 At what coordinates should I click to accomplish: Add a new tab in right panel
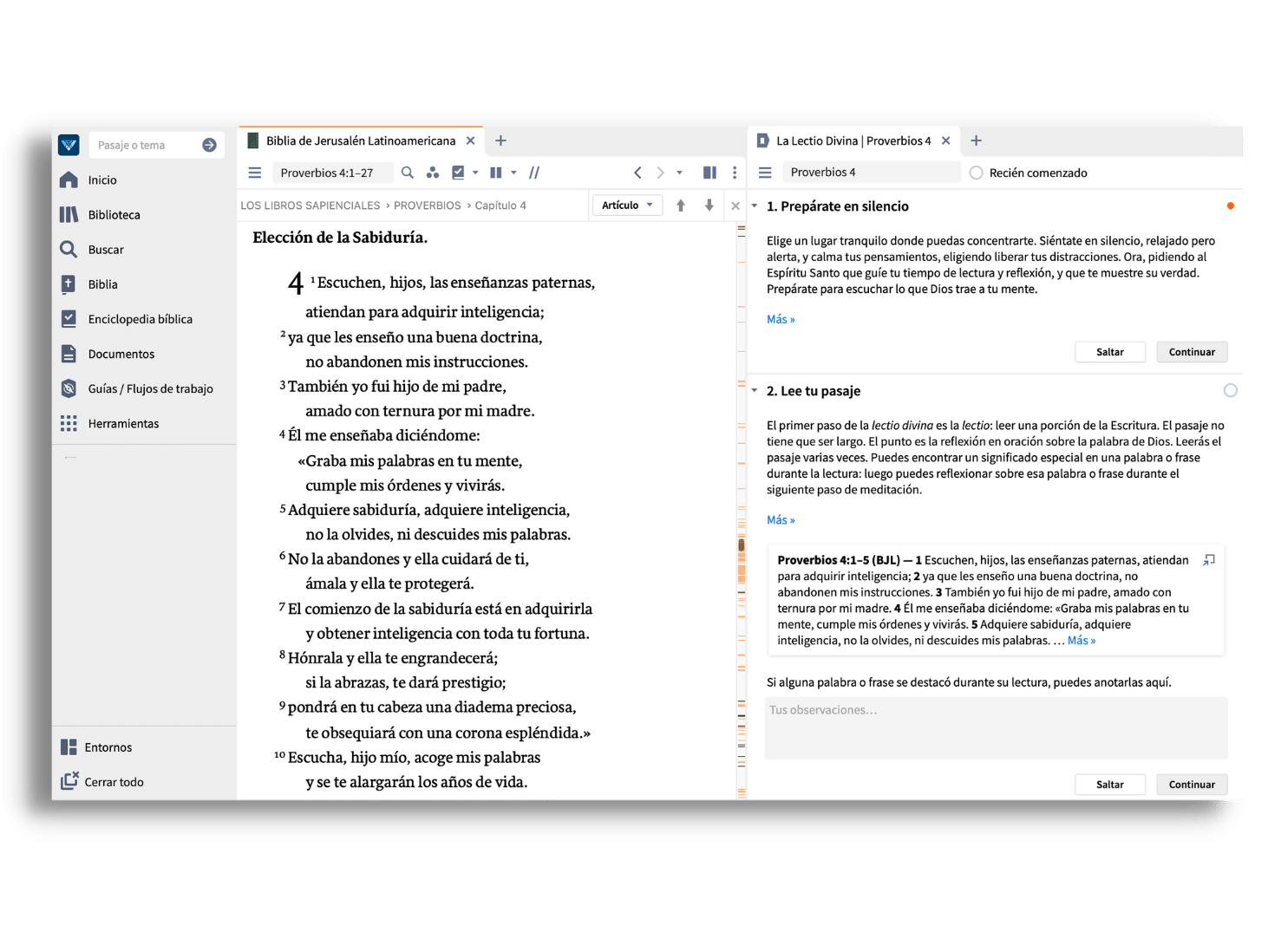[976, 140]
